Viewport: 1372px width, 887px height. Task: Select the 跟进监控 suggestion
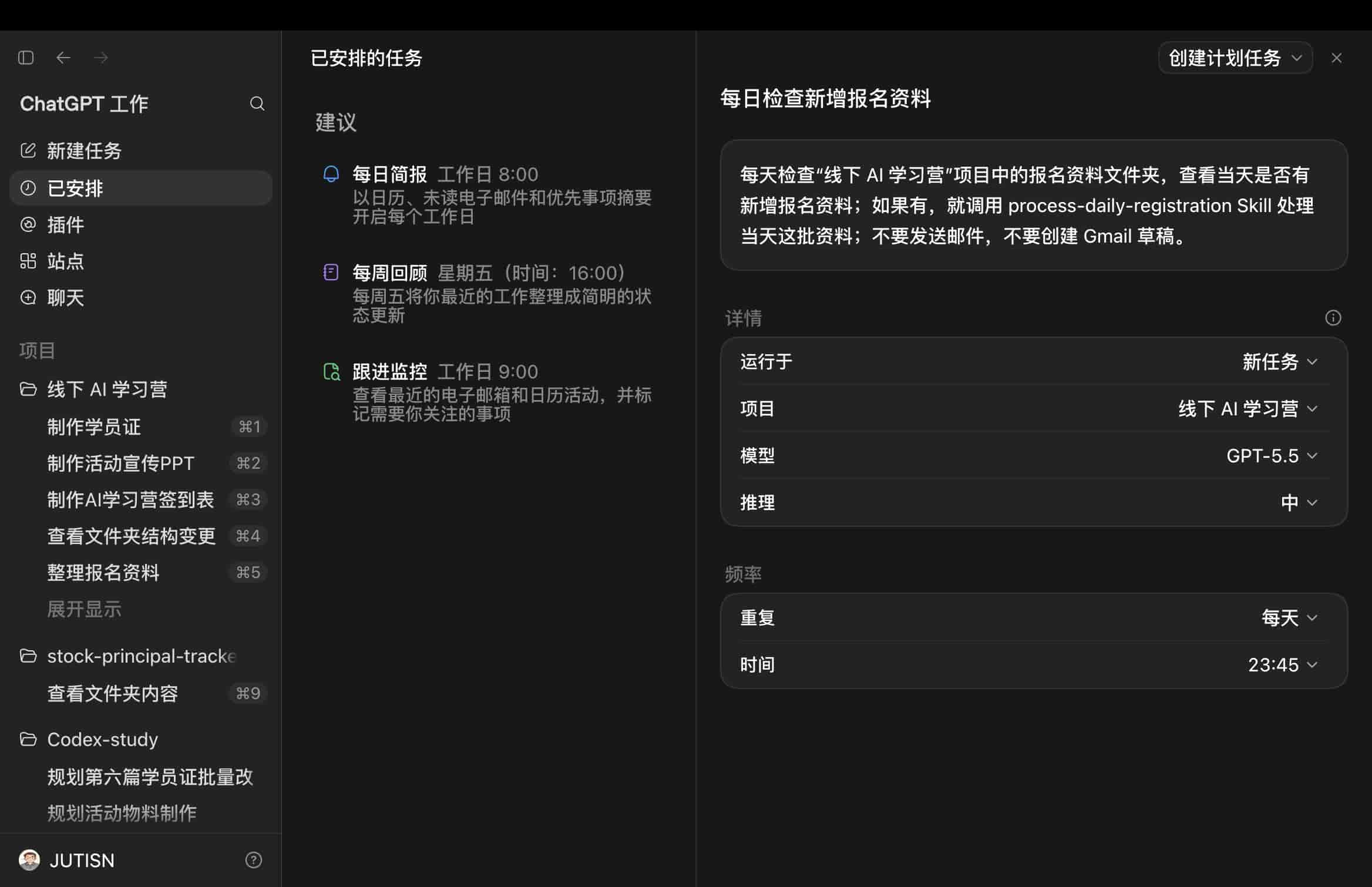(489, 392)
